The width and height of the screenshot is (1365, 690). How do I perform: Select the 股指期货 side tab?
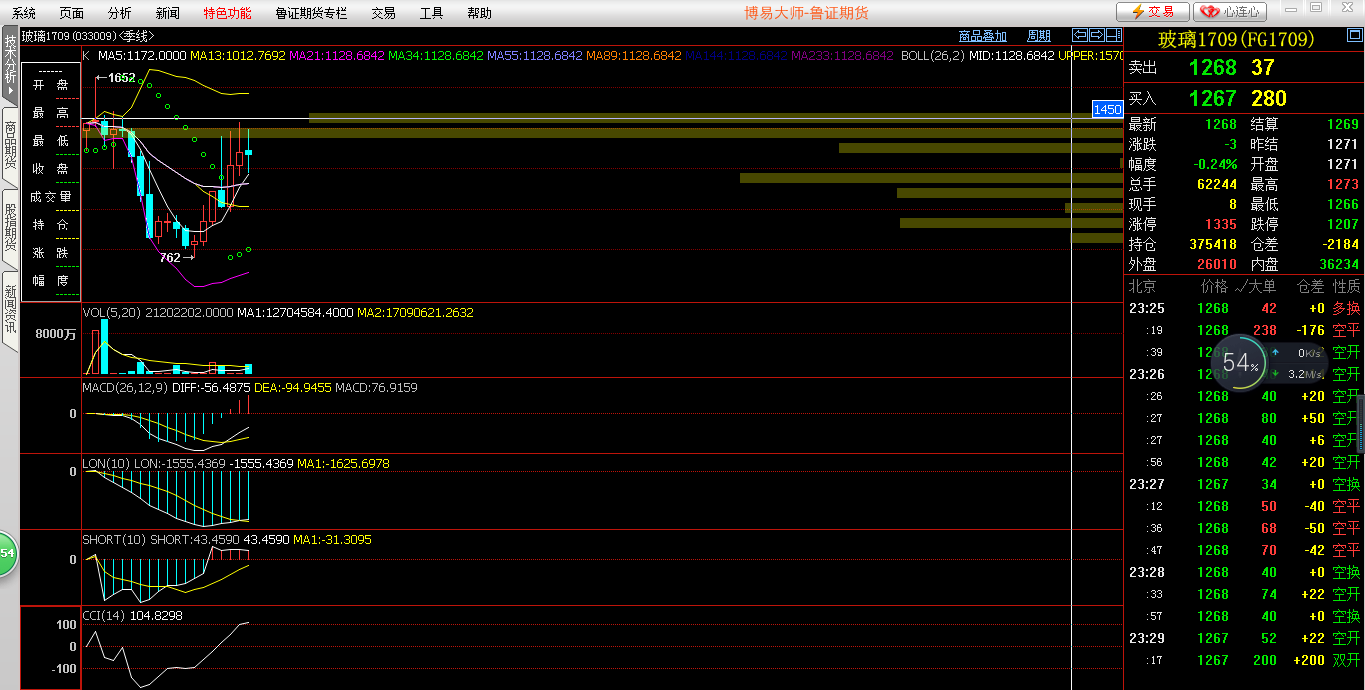10,227
